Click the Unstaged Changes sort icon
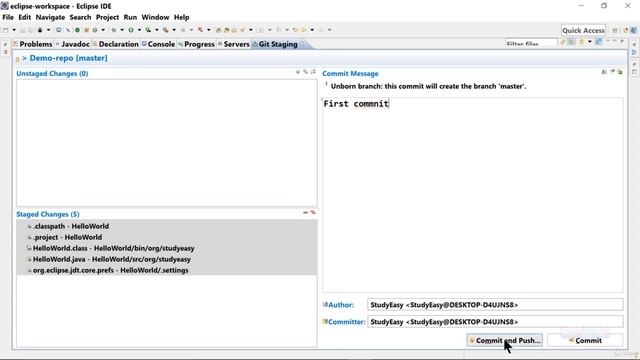Image resolution: width=640 pixels, height=360 pixels. (313, 72)
